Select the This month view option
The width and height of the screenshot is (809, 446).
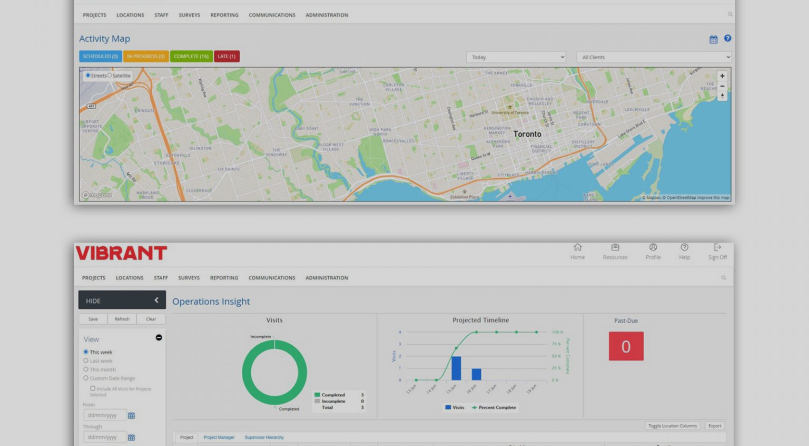point(86,369)
